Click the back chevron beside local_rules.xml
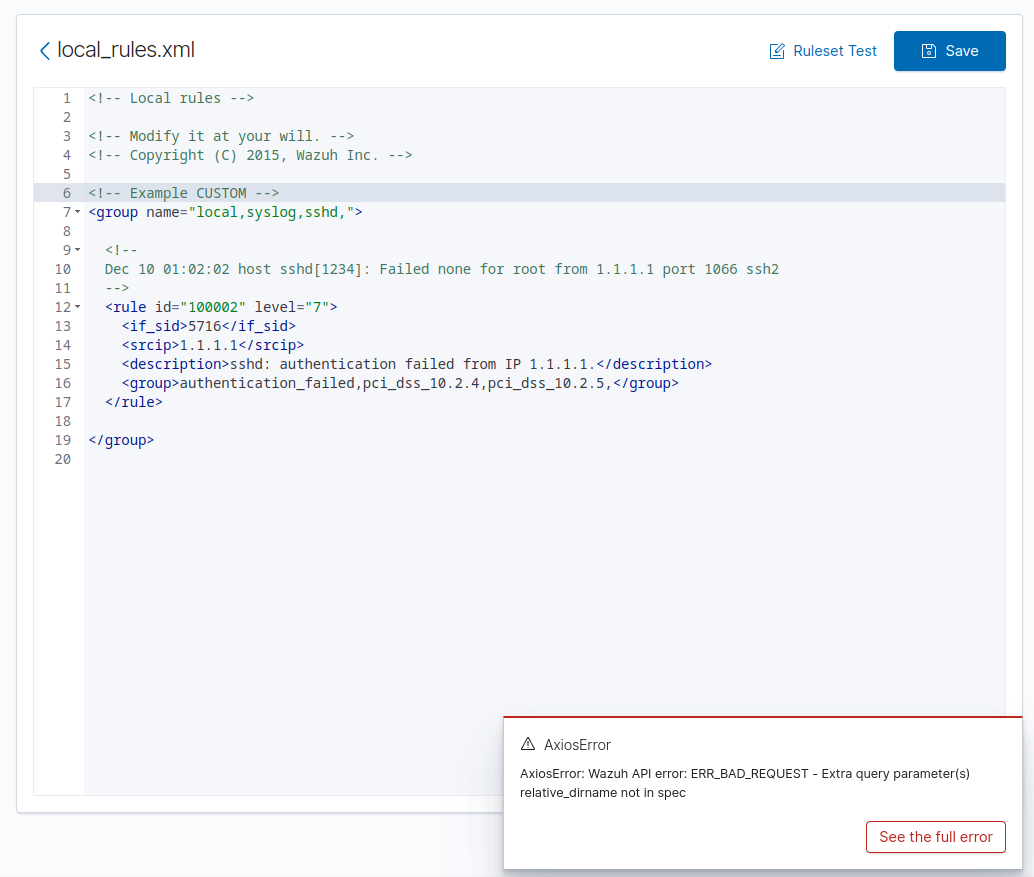The width and height of the screenshot is (1034, 877). [44, 50]
